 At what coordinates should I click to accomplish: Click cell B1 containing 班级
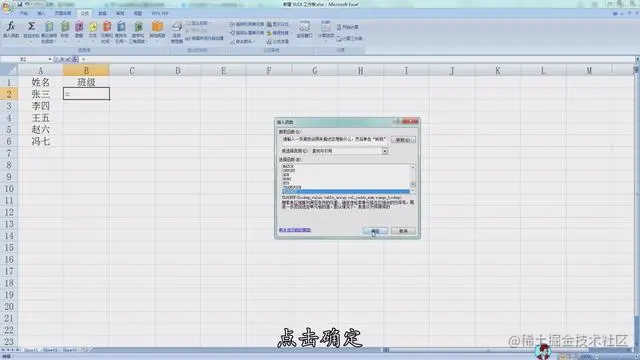(x=86, y=82)
